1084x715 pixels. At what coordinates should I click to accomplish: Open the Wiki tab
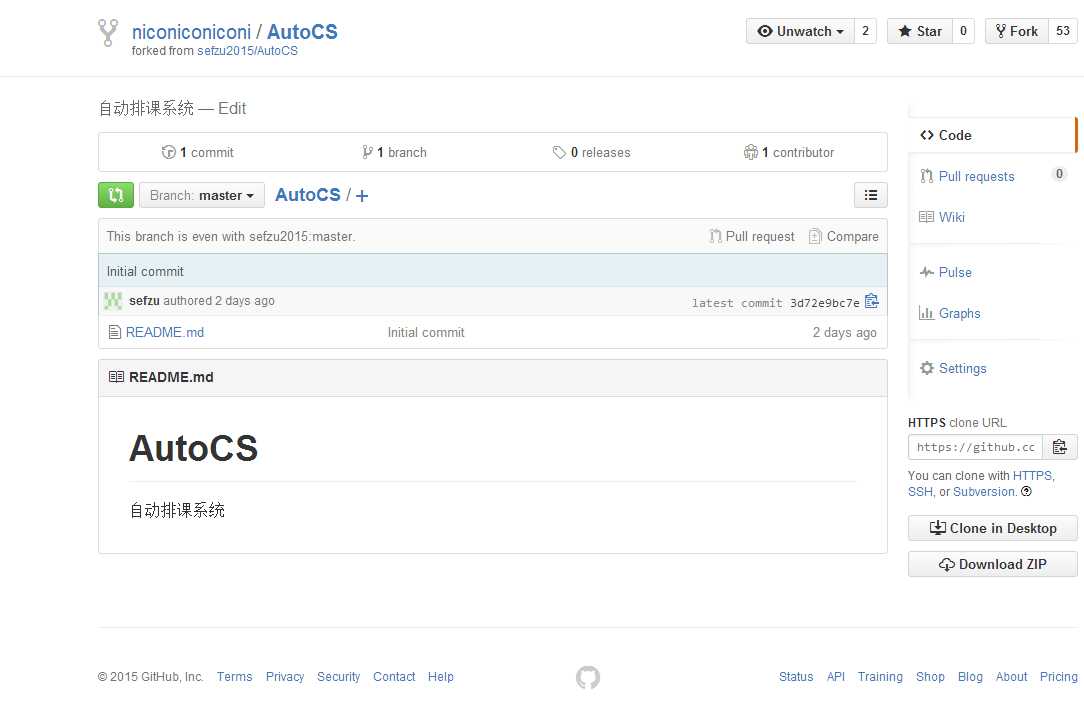[942, 217]
